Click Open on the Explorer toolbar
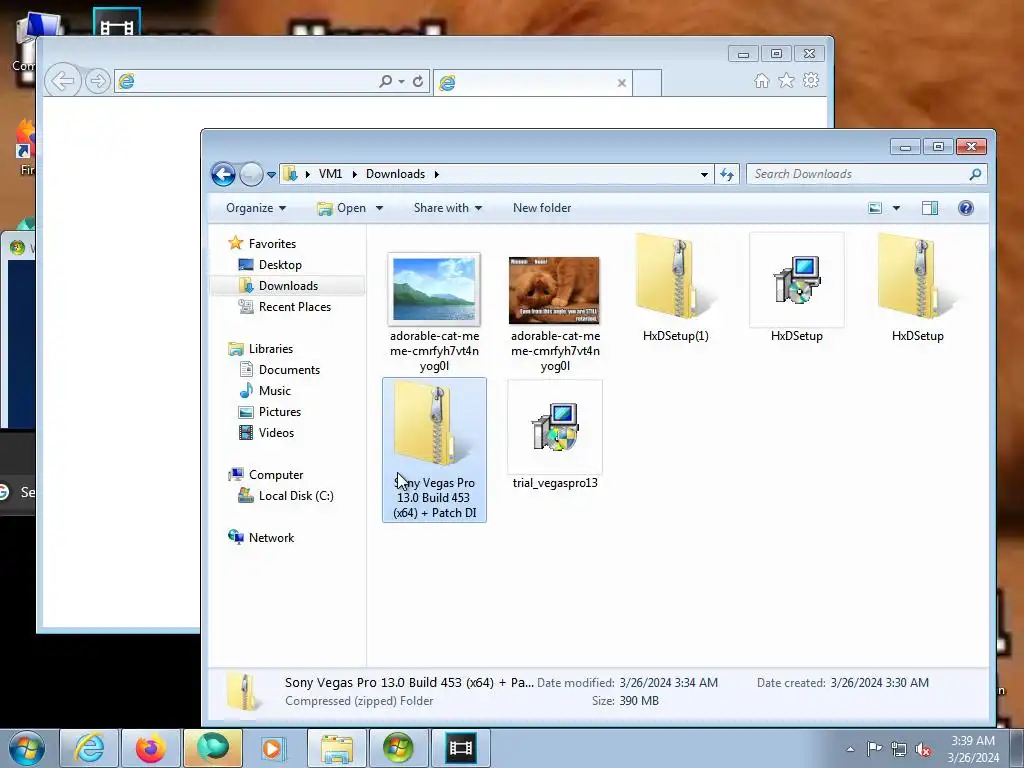Image resolution: width=1024 pixels, height=768 pixels. pos(342,208)
